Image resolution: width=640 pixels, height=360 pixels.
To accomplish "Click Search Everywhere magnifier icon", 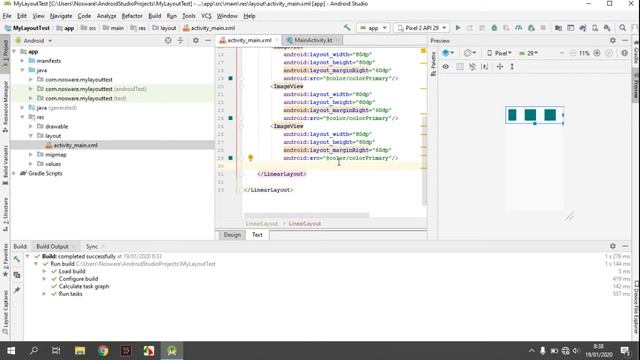I will click(x=622, y=28).
